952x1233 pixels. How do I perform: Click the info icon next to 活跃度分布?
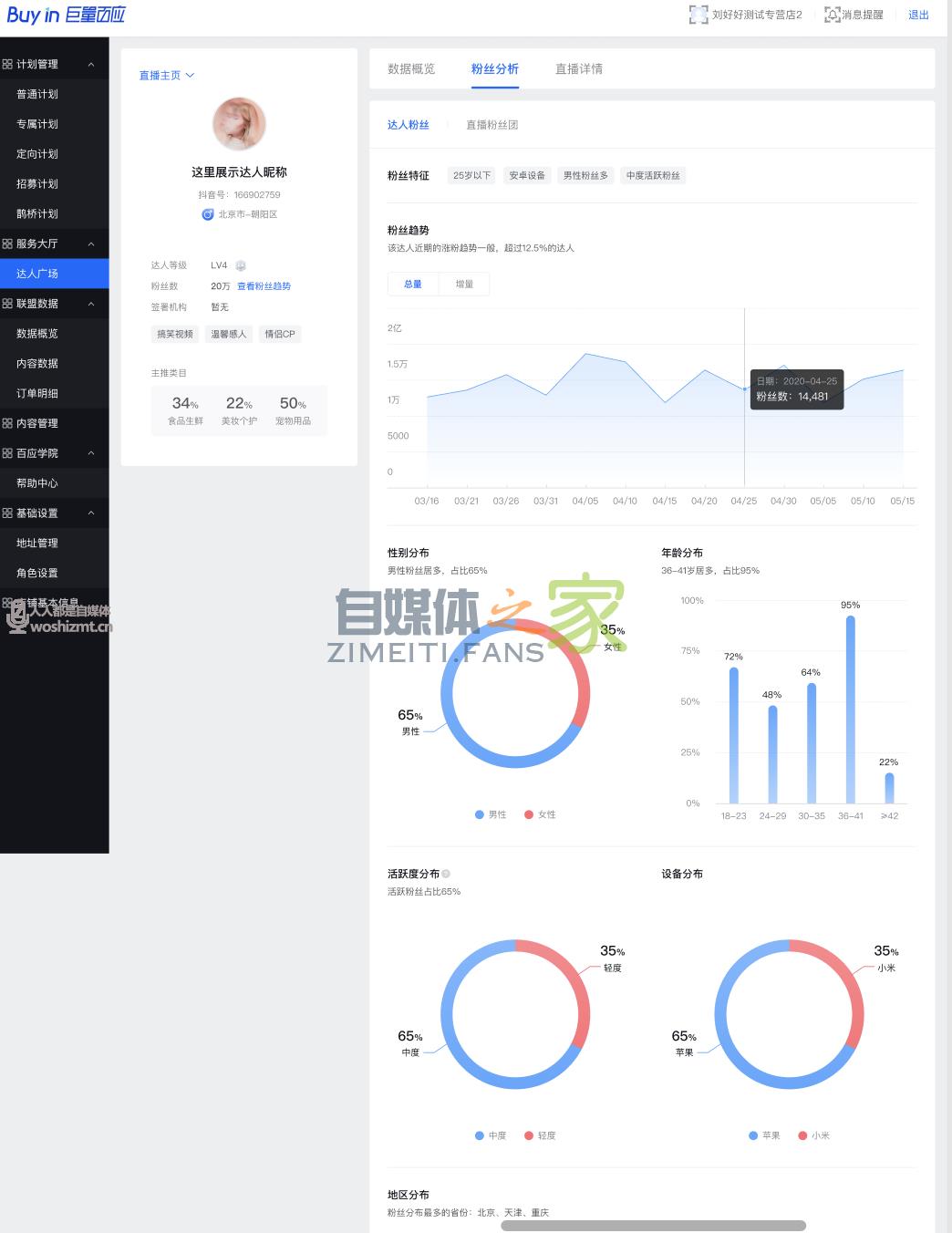click(446, 874)
